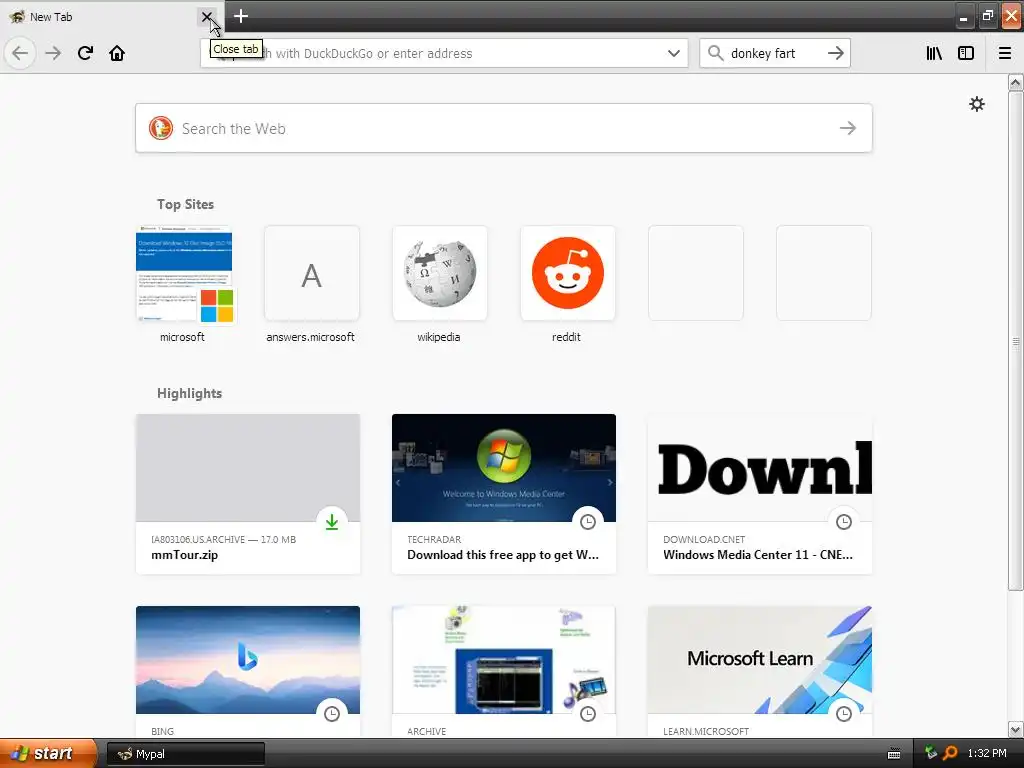Toggle the sidebar view icon
The width and height of the screenshot is (1024, 768).
[966, 53]
